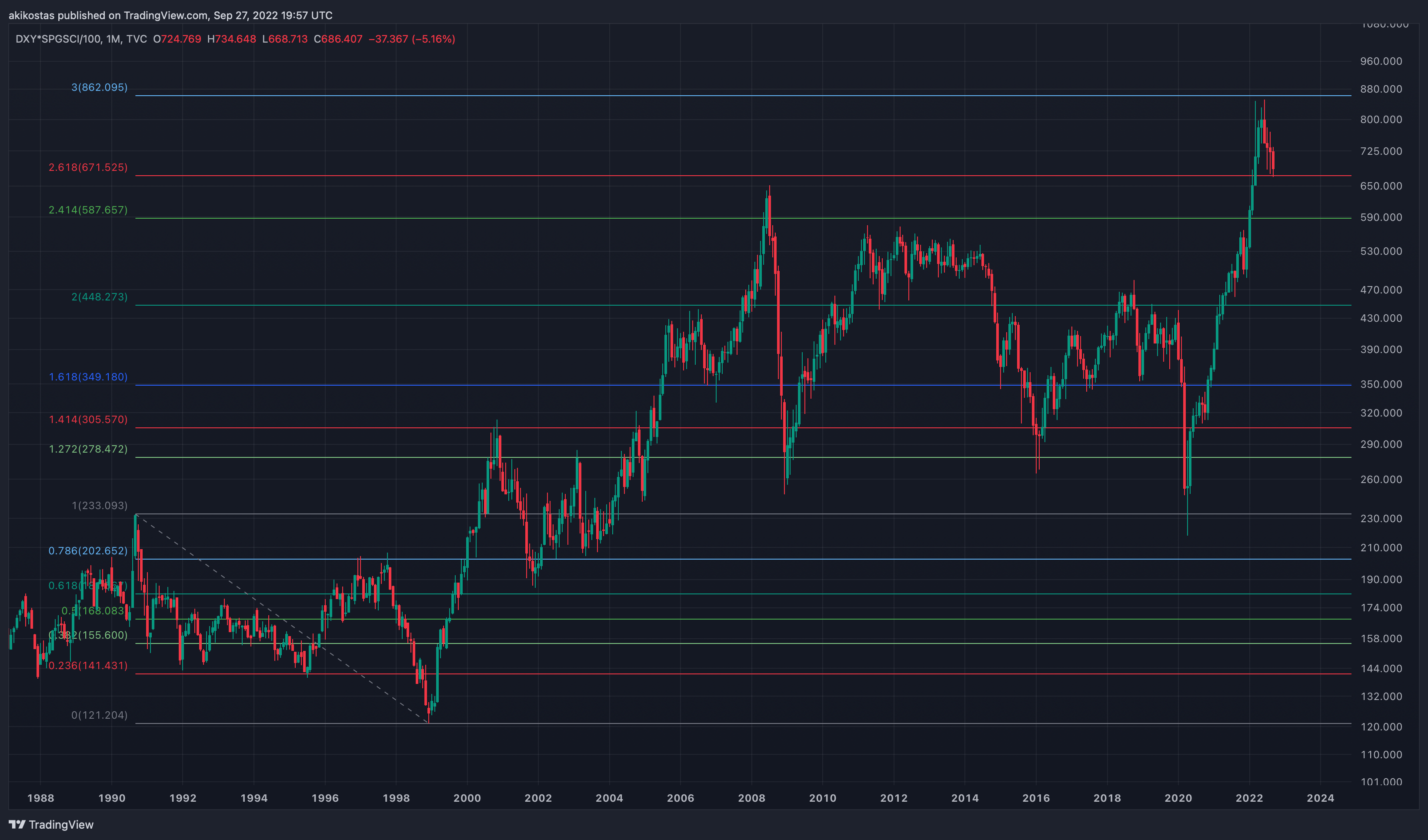Click the 650.000 price axis label
Screen dimensions: 1428x840
pos(1381,186)
